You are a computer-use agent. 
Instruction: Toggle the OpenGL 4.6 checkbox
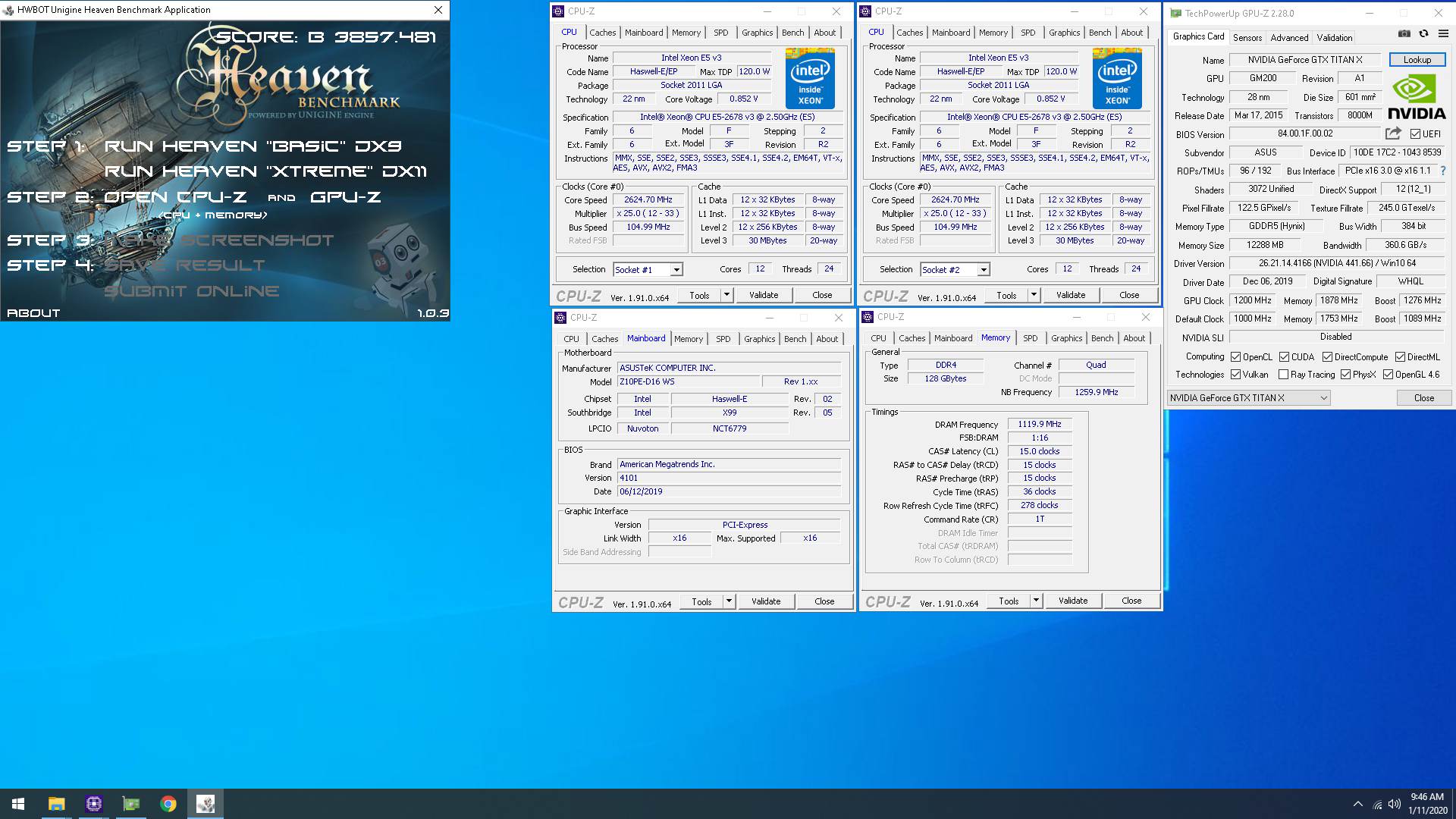click(1388, 375)
